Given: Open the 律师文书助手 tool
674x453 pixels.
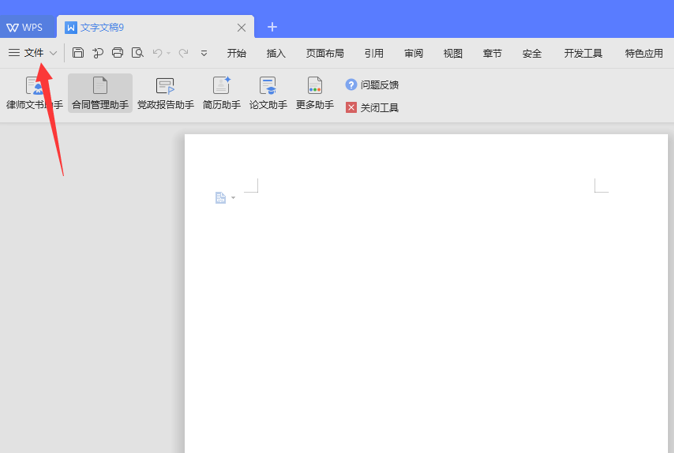Looking at the screenshot, I should (x=34, y=93).
